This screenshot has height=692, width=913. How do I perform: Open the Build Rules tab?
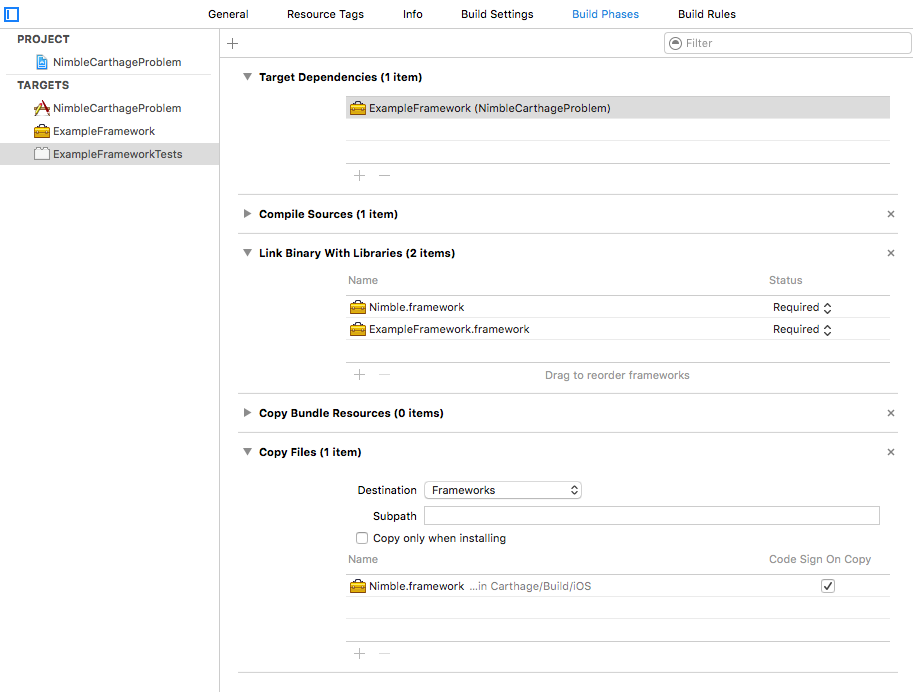click(x=706, y=14)
